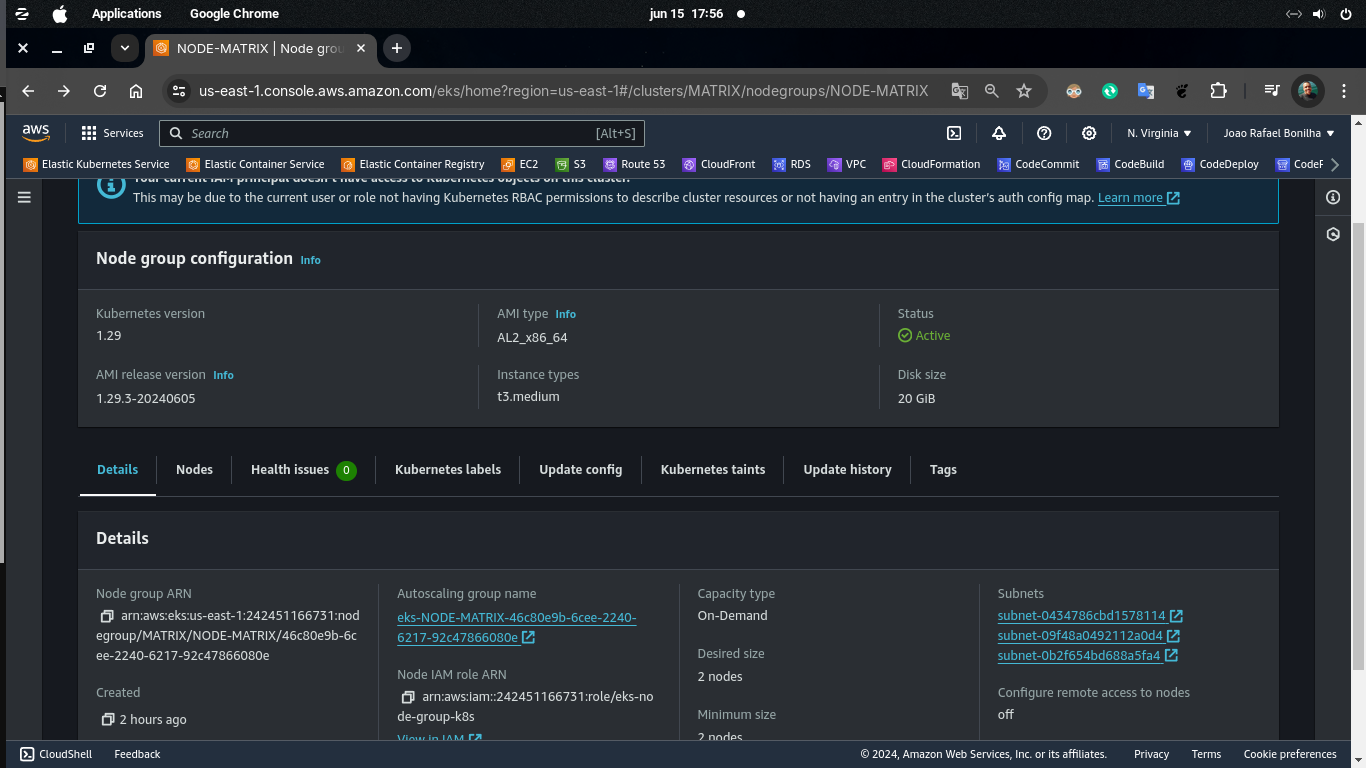Image resolution: width=1366 pixels, height=768 pixels.
Task: Click the Chrome address bar URL
Action: click(x=563, y=91)
